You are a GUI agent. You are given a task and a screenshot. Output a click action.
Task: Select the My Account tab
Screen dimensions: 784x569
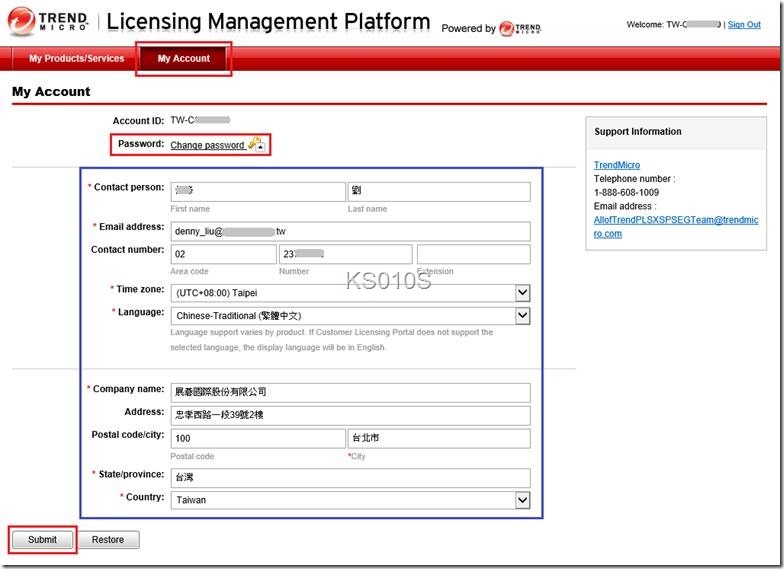pos(184,58)
